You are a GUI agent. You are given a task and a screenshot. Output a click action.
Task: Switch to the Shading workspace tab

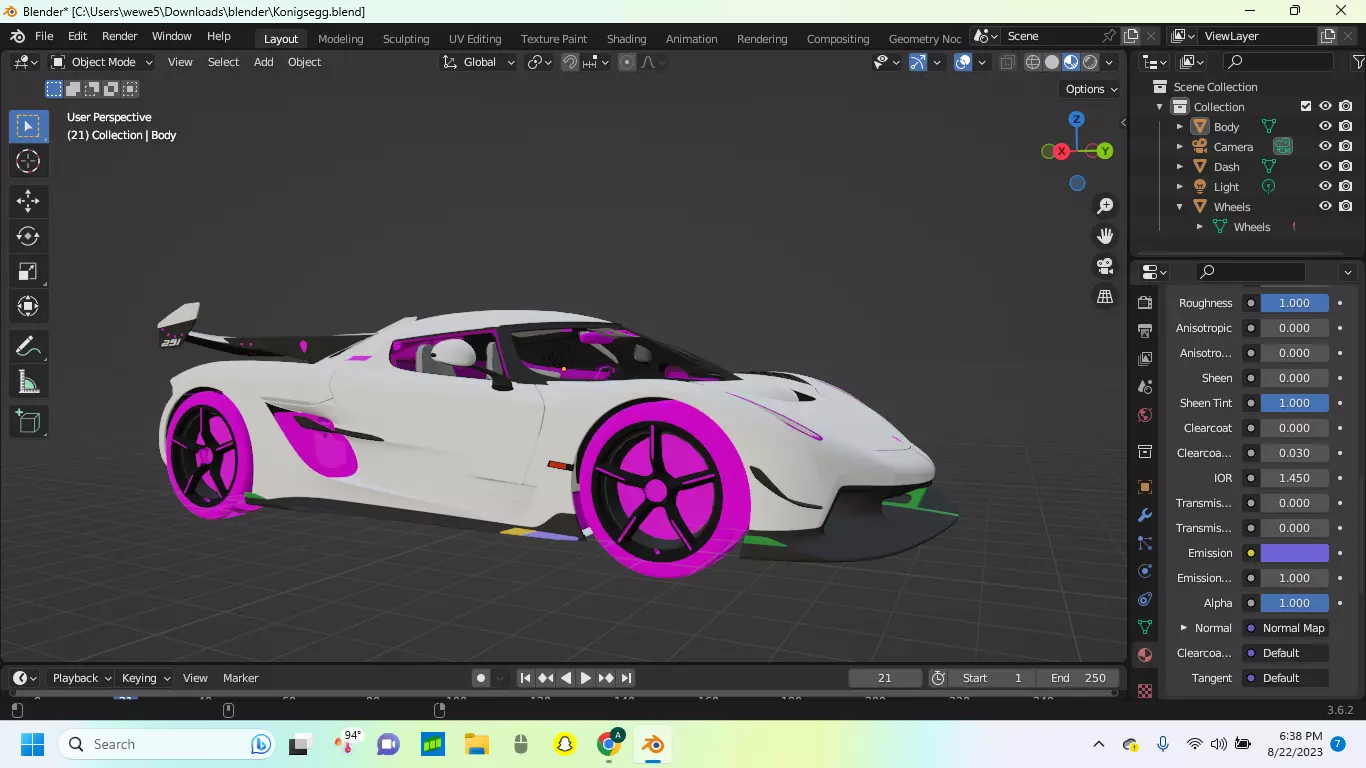(x=627, y=39)
